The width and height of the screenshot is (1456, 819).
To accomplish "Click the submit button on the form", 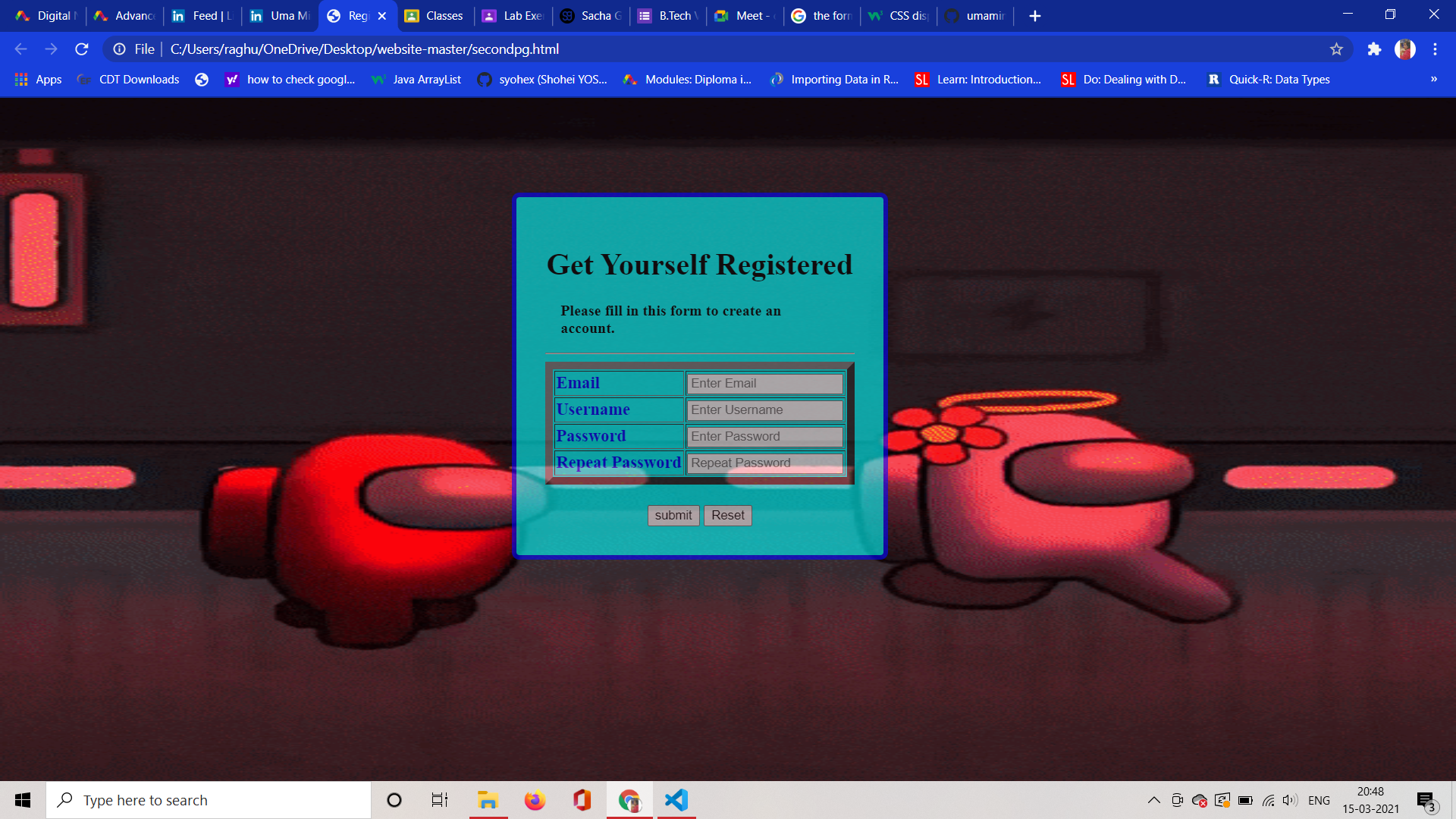I will (x=673, y=515).
